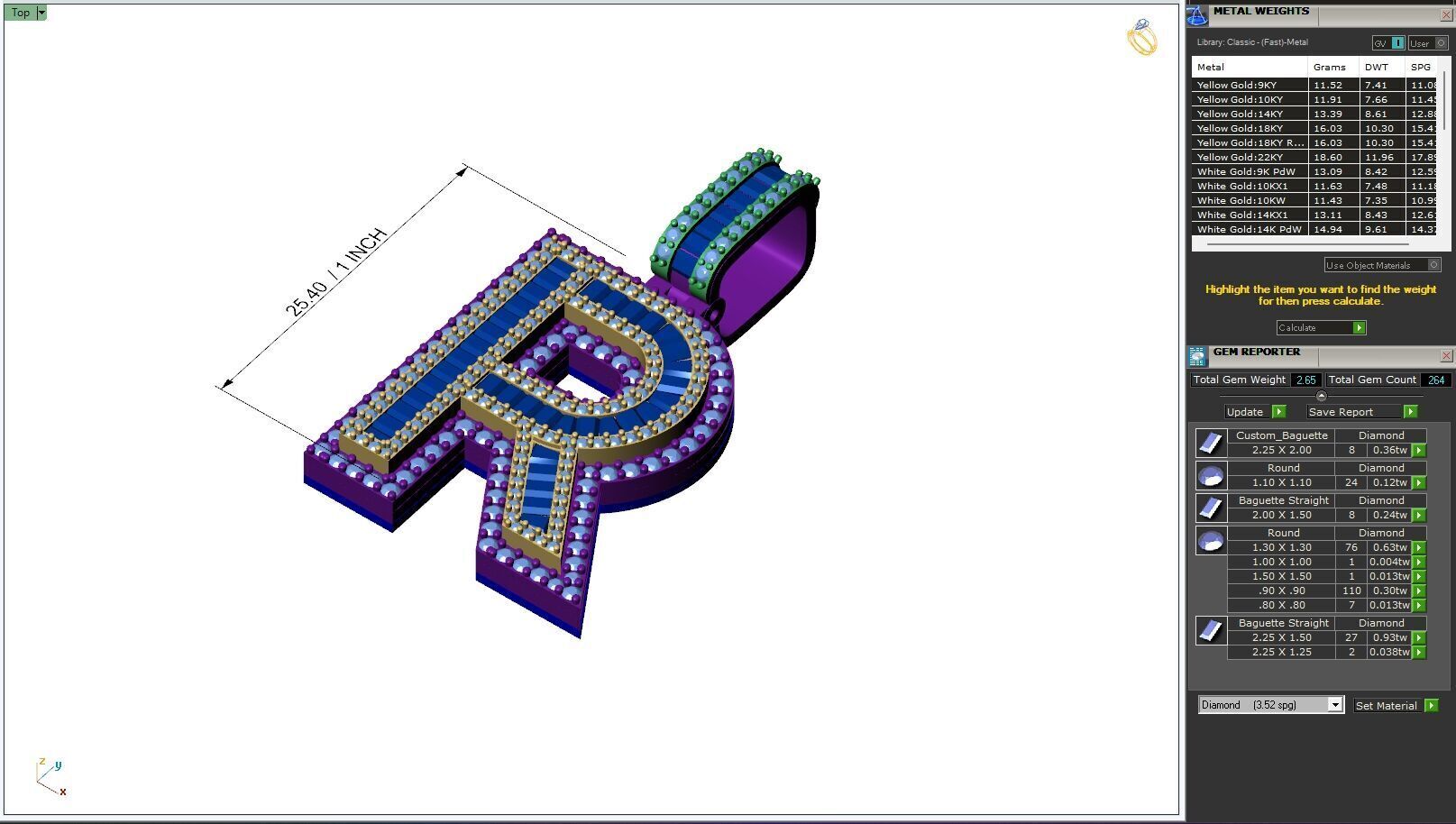This screenshot has width=1456, height=824.
Task: Click green arrow beside 0.004tw row
Action: coord(1419,562)
